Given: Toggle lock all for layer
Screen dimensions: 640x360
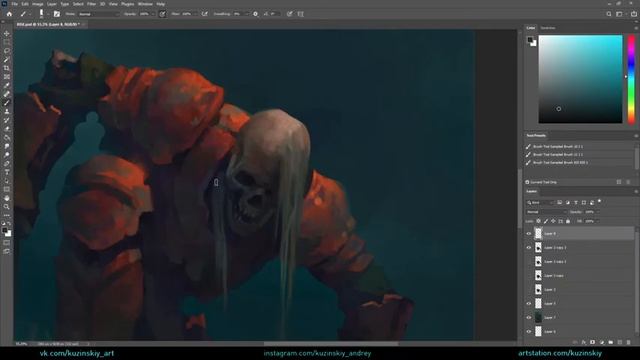Looking at the screenshot, I should (568, 221).
